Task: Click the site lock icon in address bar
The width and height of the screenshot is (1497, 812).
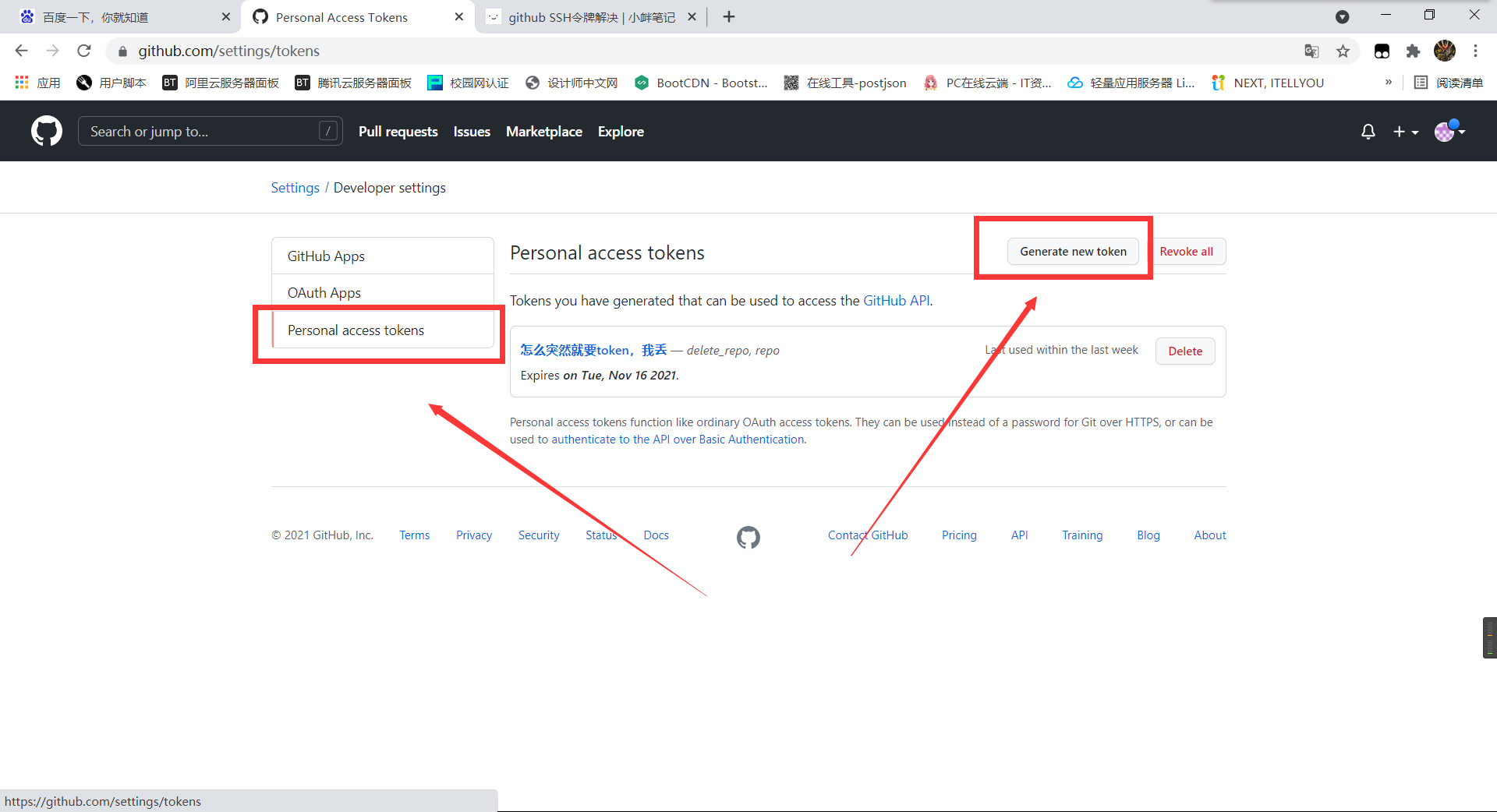Action: point(122,51)
